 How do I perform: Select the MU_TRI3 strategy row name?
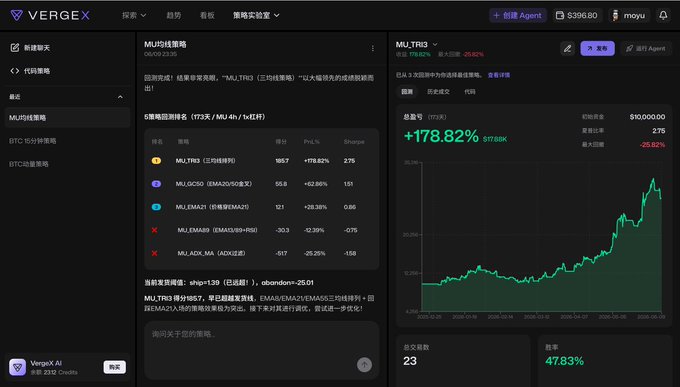pos(205,161)
